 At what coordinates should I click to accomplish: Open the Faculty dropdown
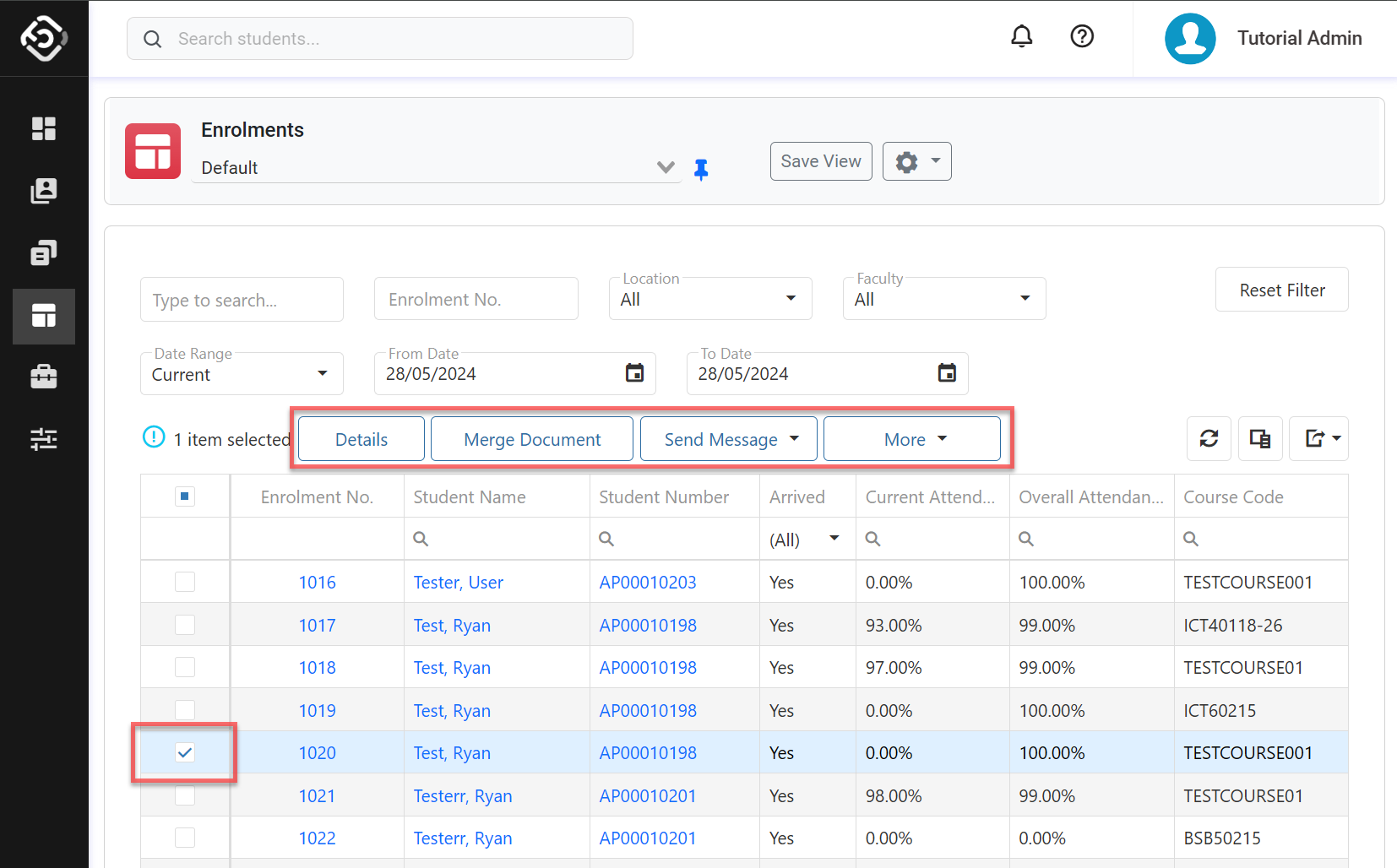(944, 299)
